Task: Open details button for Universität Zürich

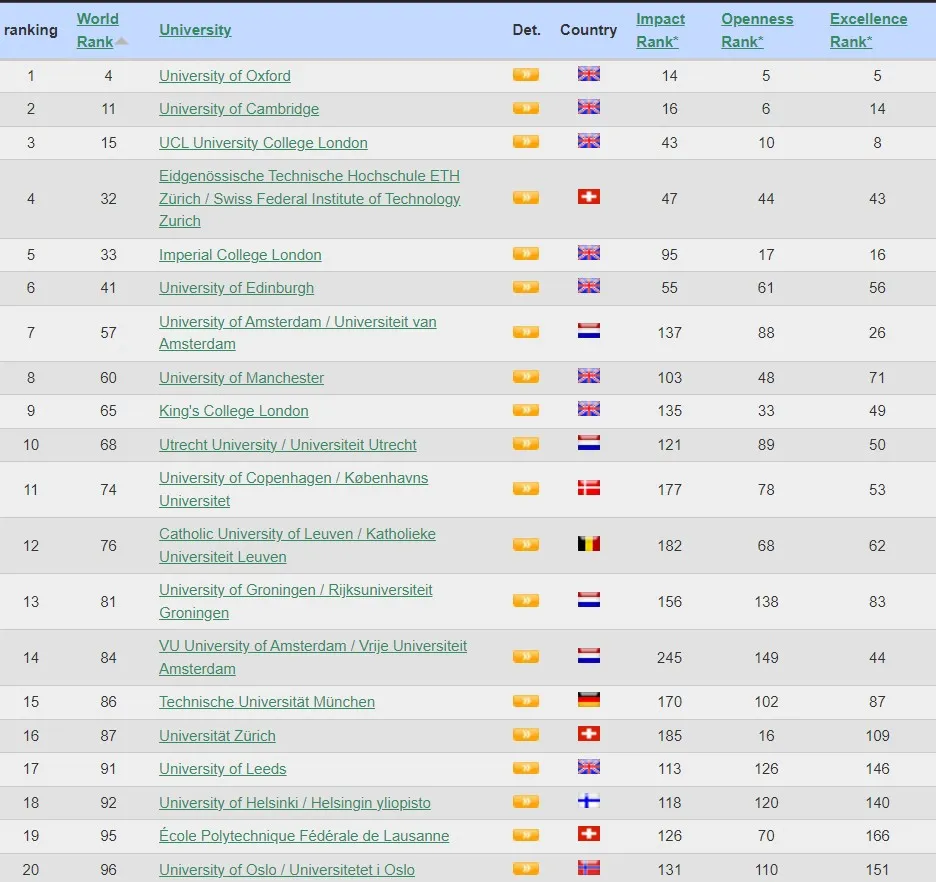Action: (526, 735)
